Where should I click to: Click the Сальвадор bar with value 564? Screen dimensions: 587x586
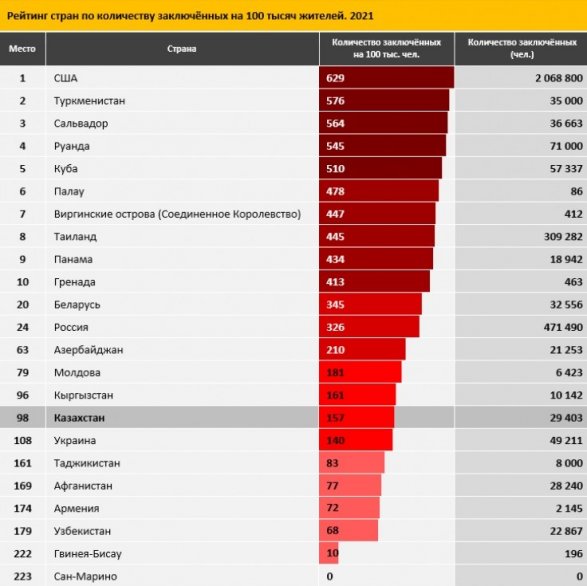pos(383,123)
